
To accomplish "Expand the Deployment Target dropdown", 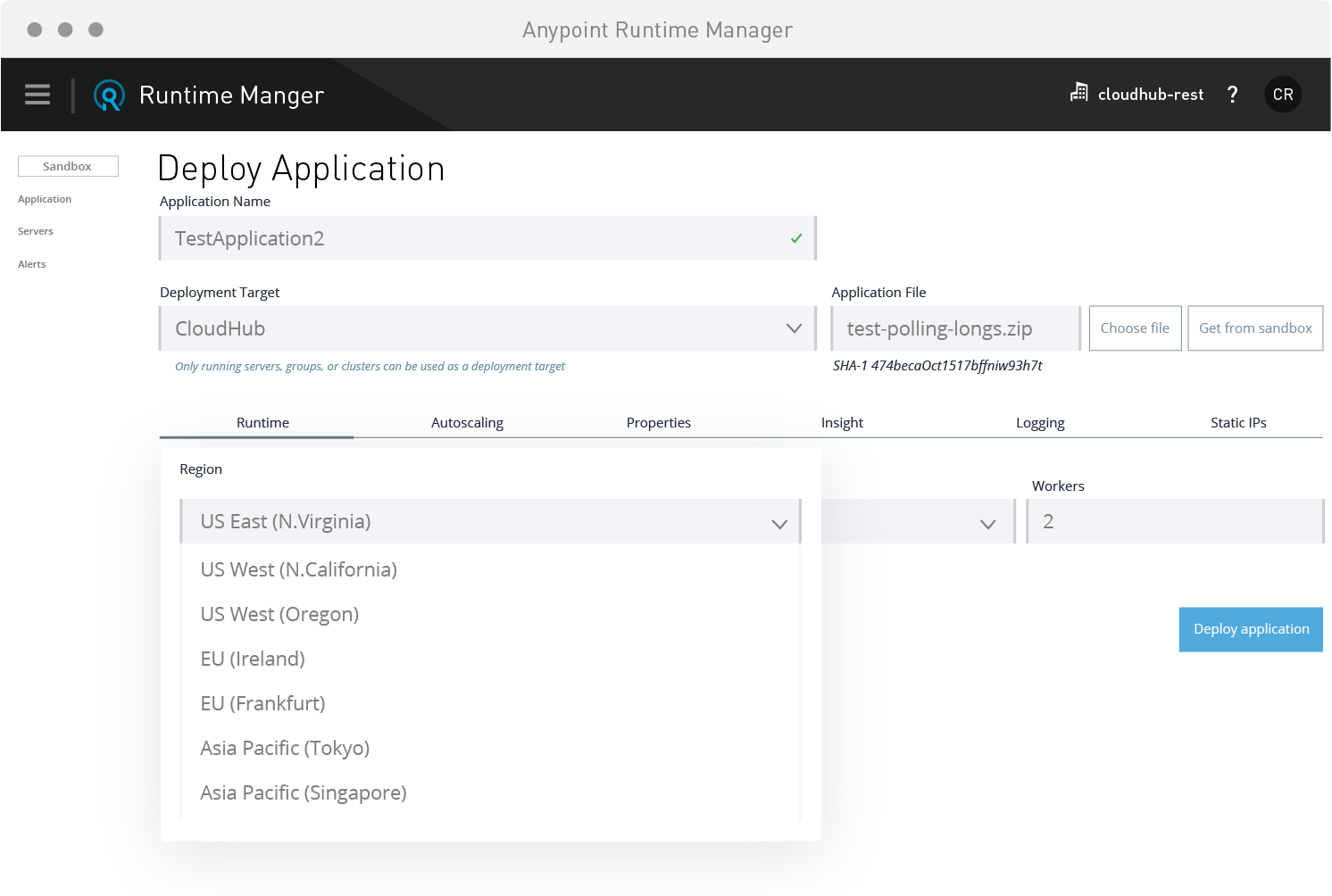I will pyautogui.click(x=794, y=328).
